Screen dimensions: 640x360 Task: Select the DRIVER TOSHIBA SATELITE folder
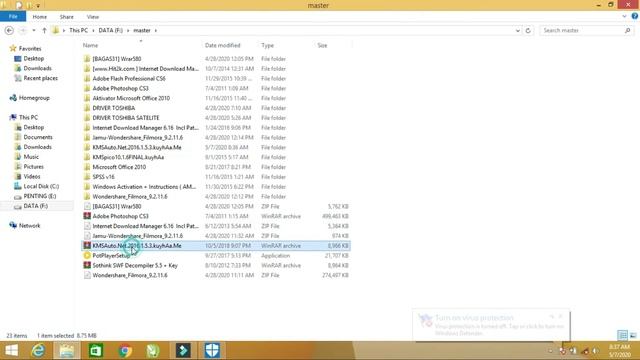click(126, 118)
